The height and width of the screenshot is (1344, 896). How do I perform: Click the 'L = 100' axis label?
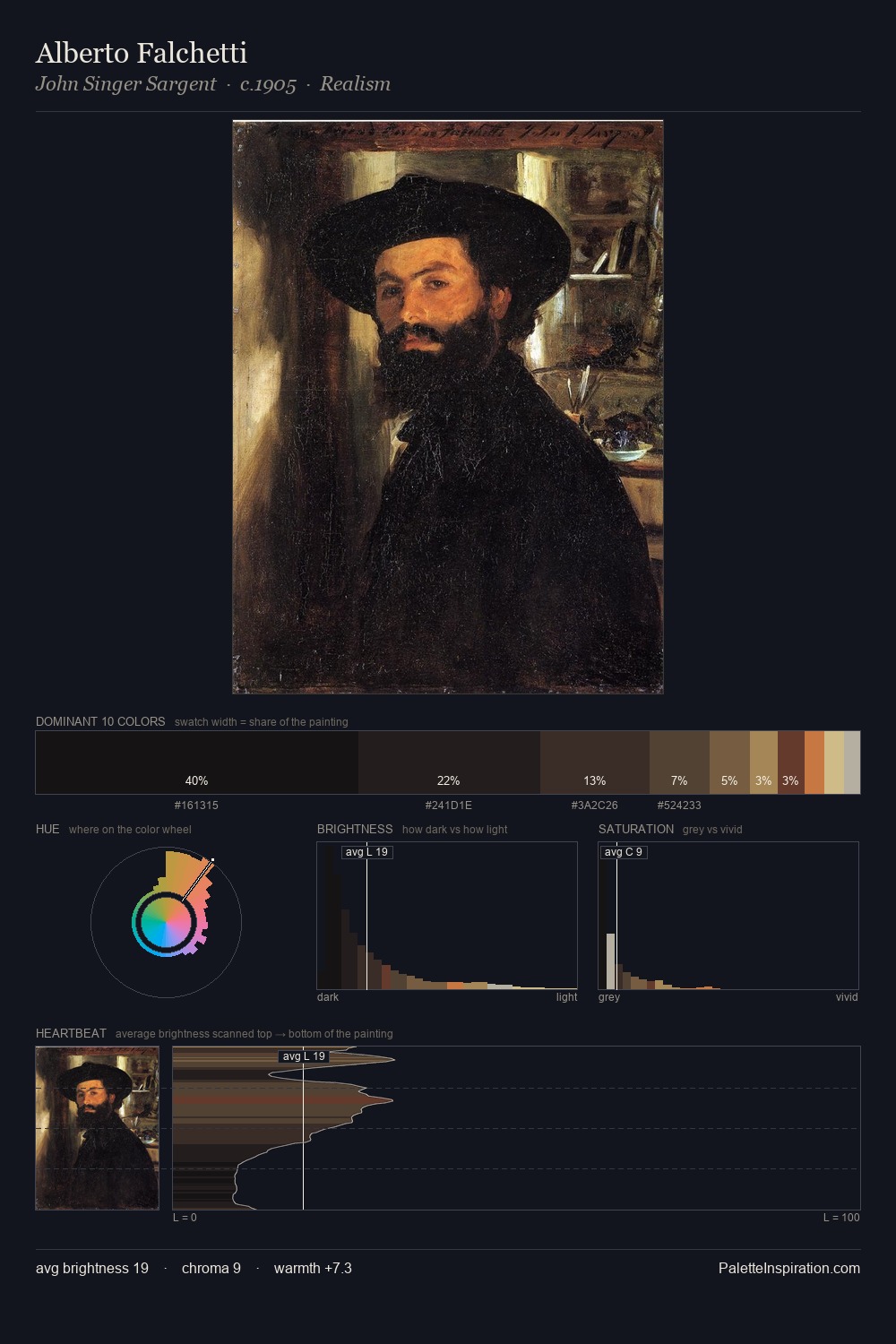(841, 1218)
